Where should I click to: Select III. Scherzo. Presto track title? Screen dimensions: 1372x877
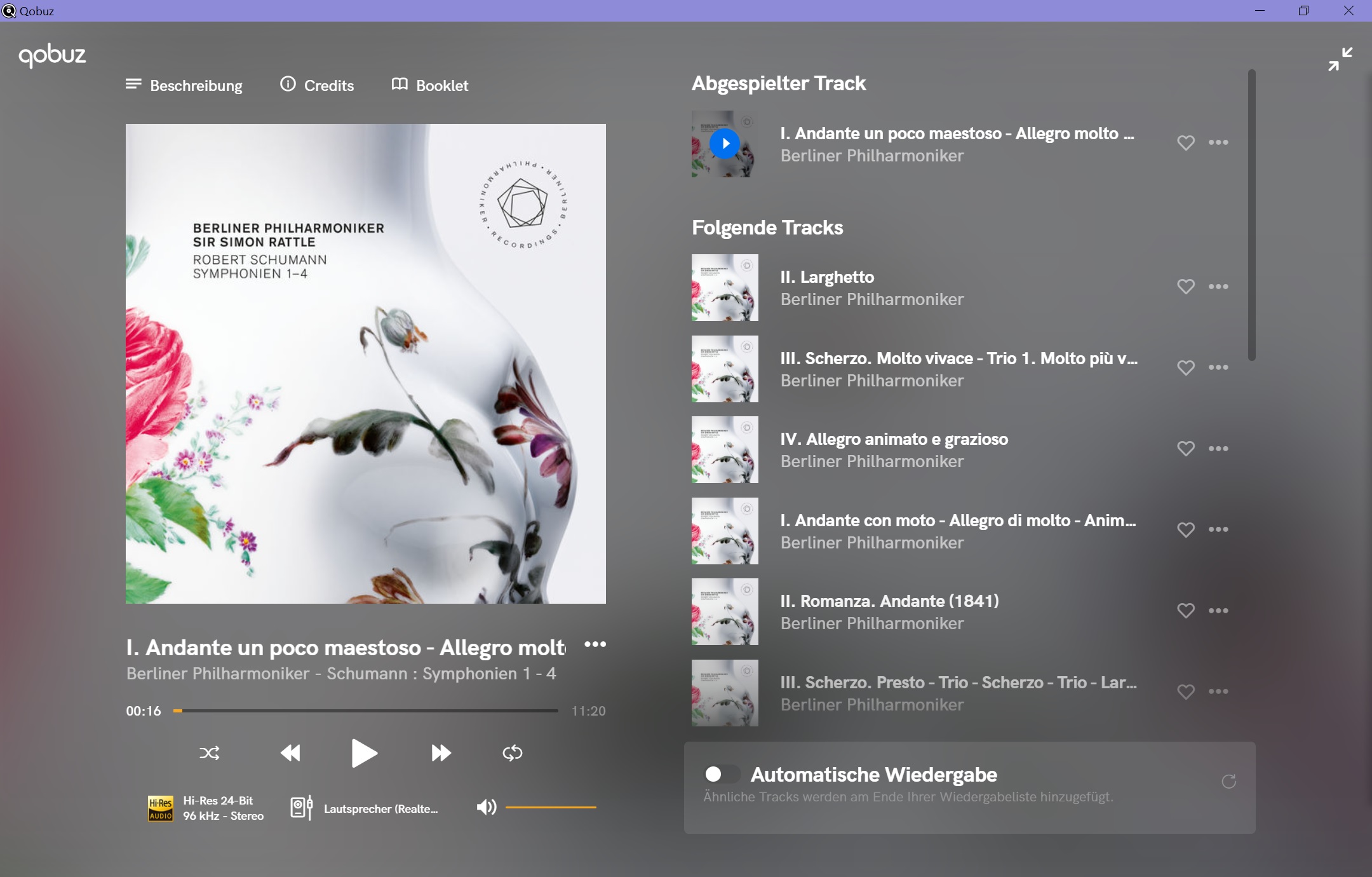[x=959, y=683]
